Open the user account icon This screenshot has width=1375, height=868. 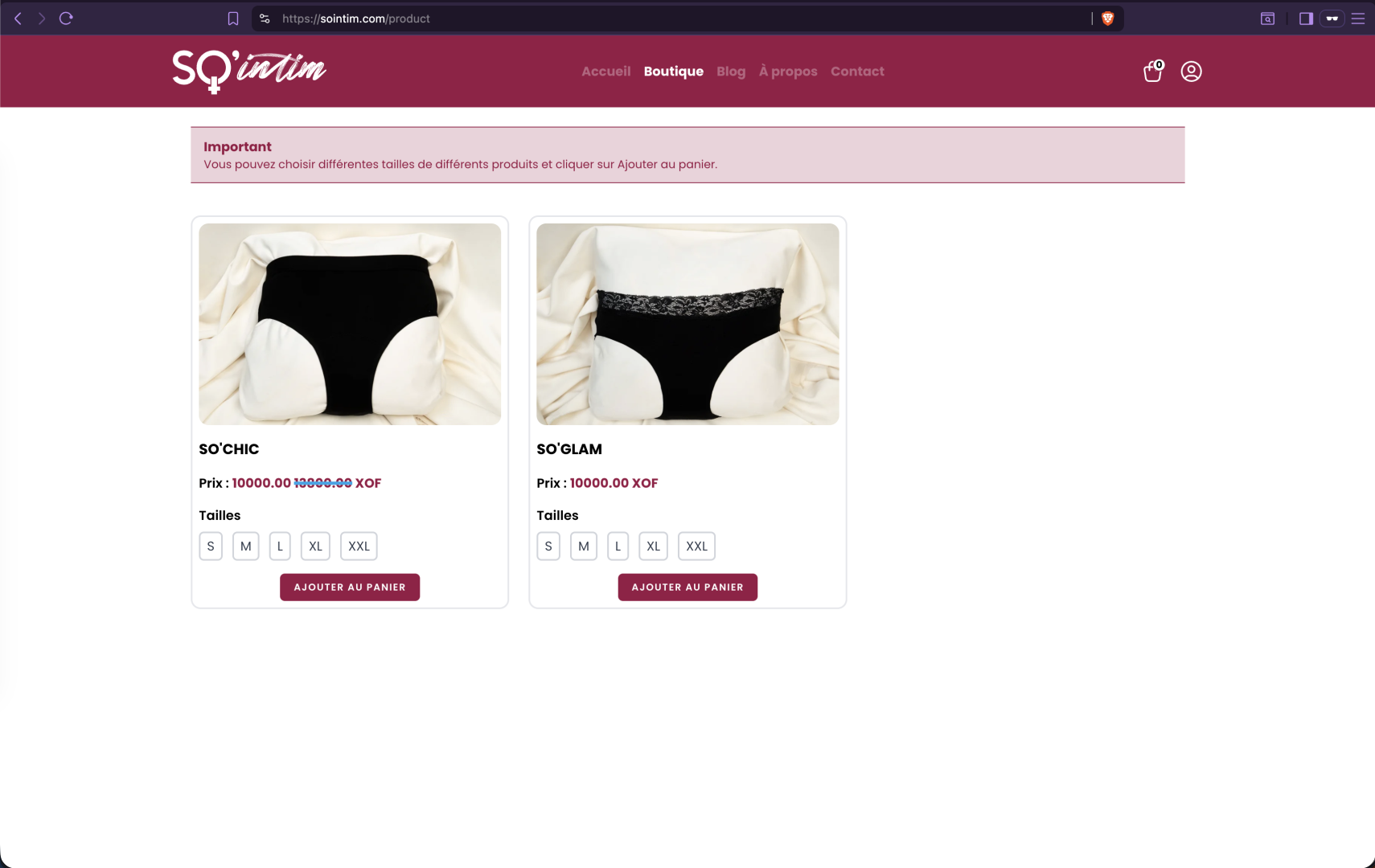click(x=1191, y=72)
